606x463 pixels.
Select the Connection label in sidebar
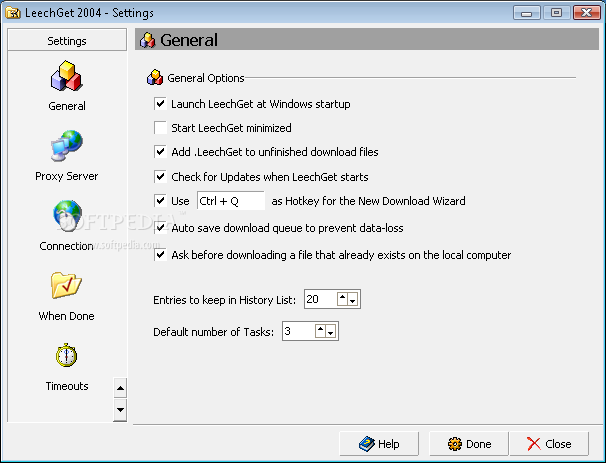click(66, 246)
